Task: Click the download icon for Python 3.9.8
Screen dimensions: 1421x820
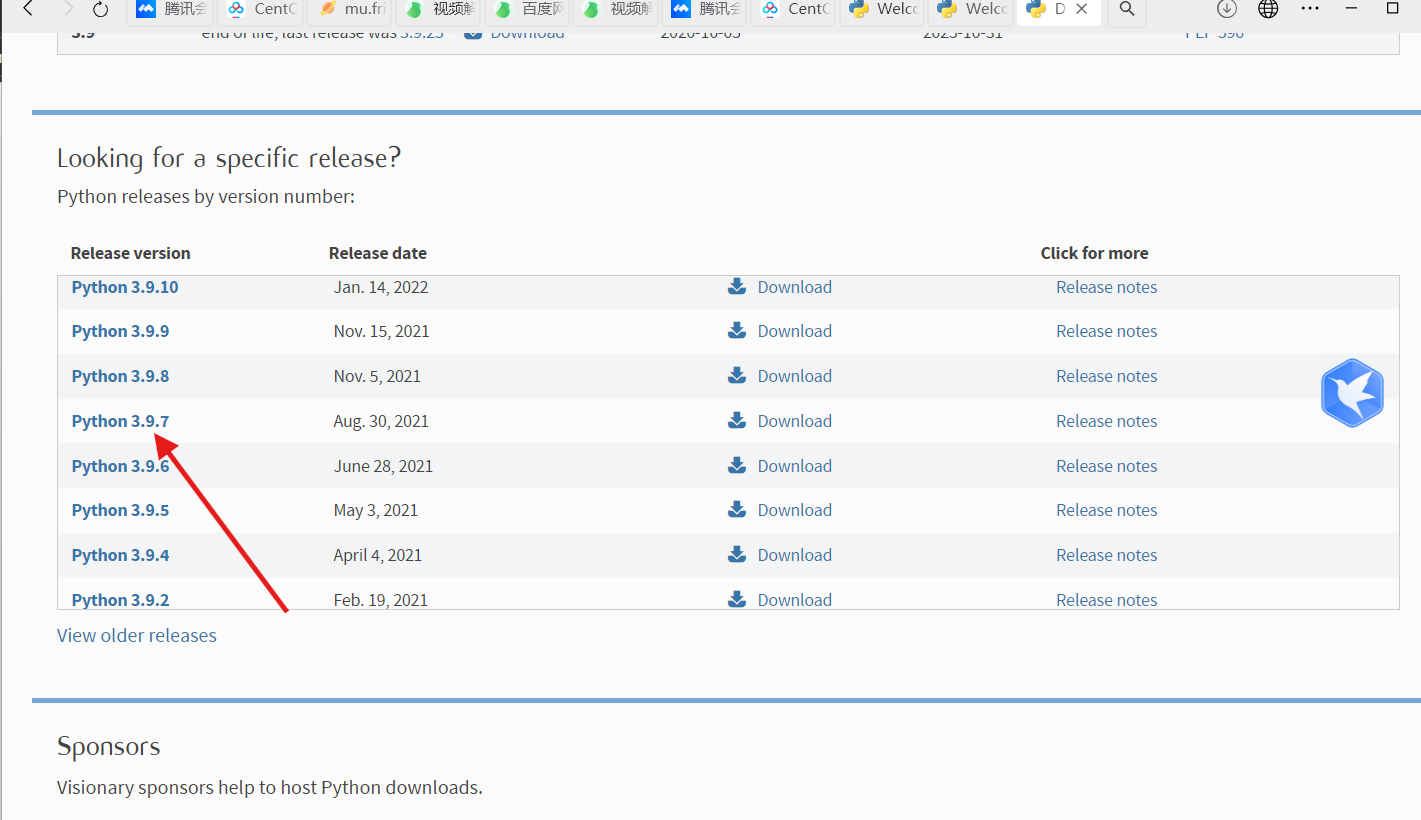Action: coord(737,376)
